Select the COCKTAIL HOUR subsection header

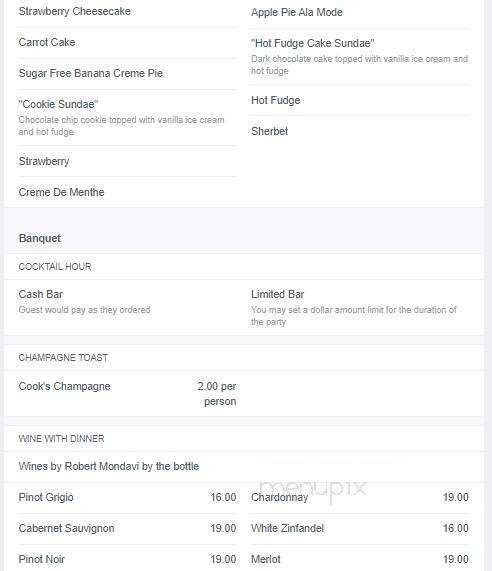55,267
